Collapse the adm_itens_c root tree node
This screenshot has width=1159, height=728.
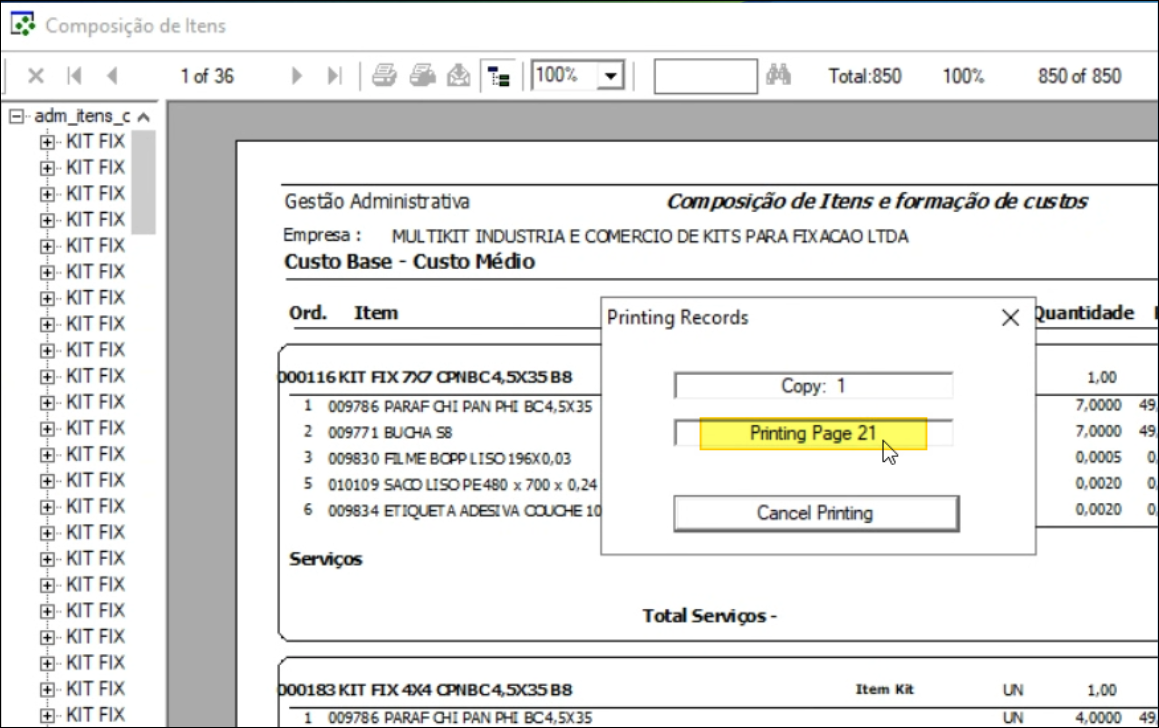pos(15,117)
